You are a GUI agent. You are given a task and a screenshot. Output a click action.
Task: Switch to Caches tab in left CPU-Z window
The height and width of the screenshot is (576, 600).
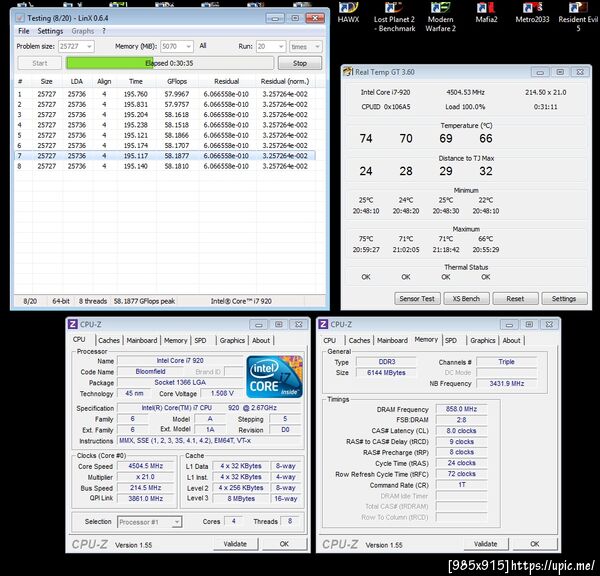point(109,340)
